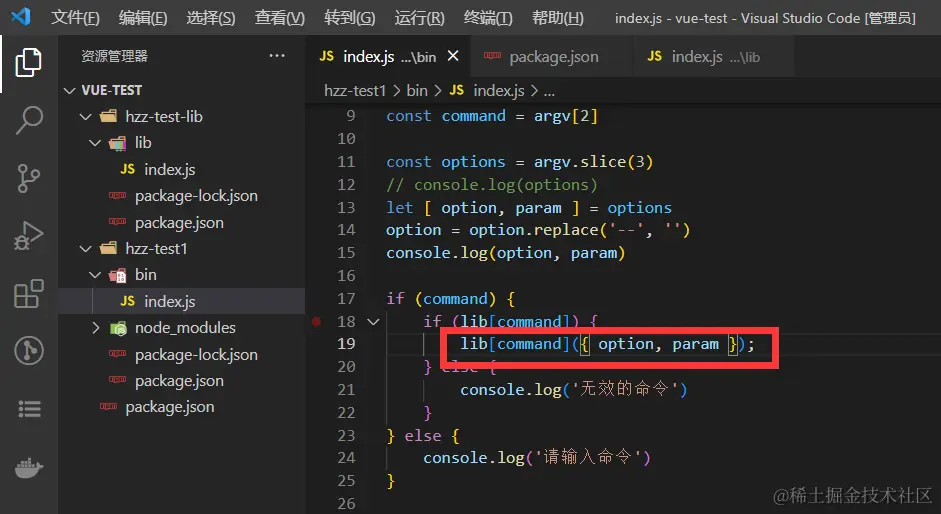Open the Search view icon
Screen dimensions: 941x514
point(28,120)
